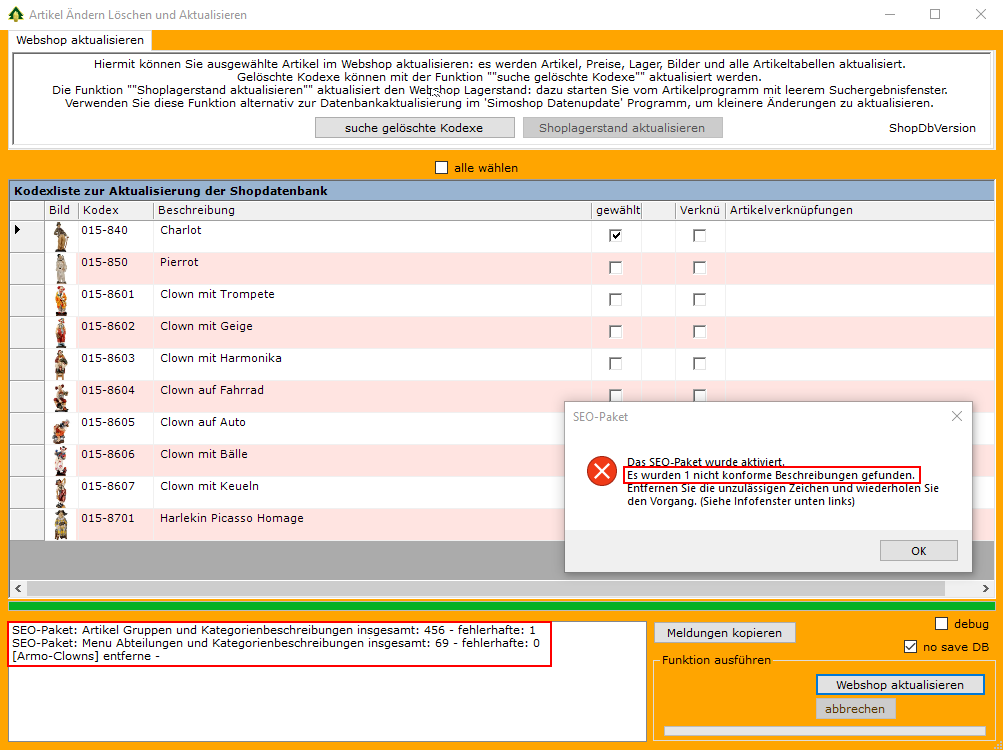This screenshot has height=750, width=1003.
Task: Click the red error icon in dialog
Action: (601, 471)
